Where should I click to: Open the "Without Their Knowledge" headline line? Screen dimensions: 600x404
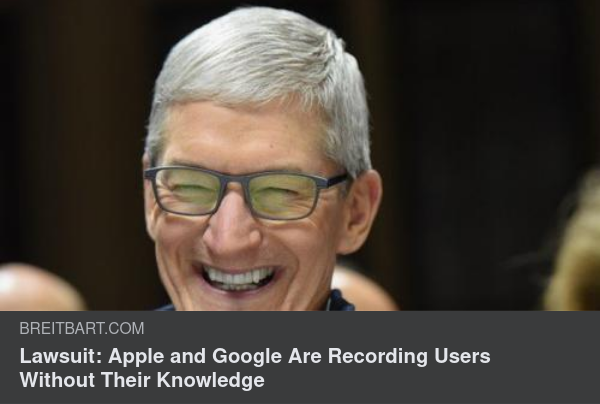[x=142, y=380]
